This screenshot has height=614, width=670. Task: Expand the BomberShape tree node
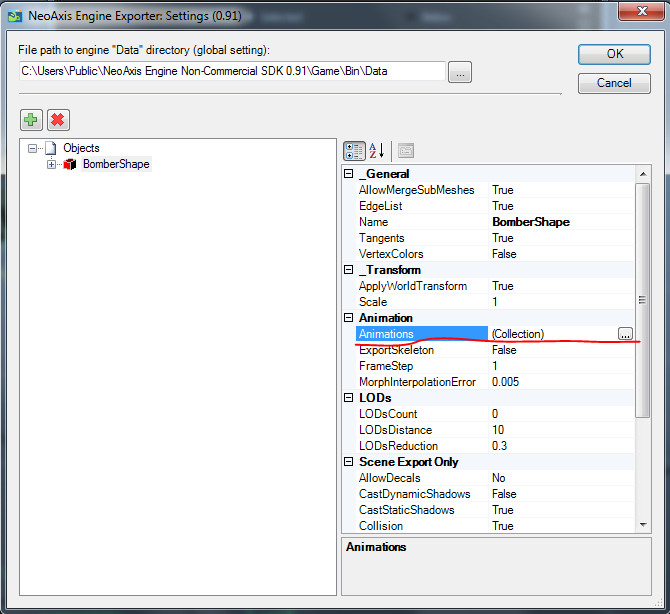click(x=51, y=165)
